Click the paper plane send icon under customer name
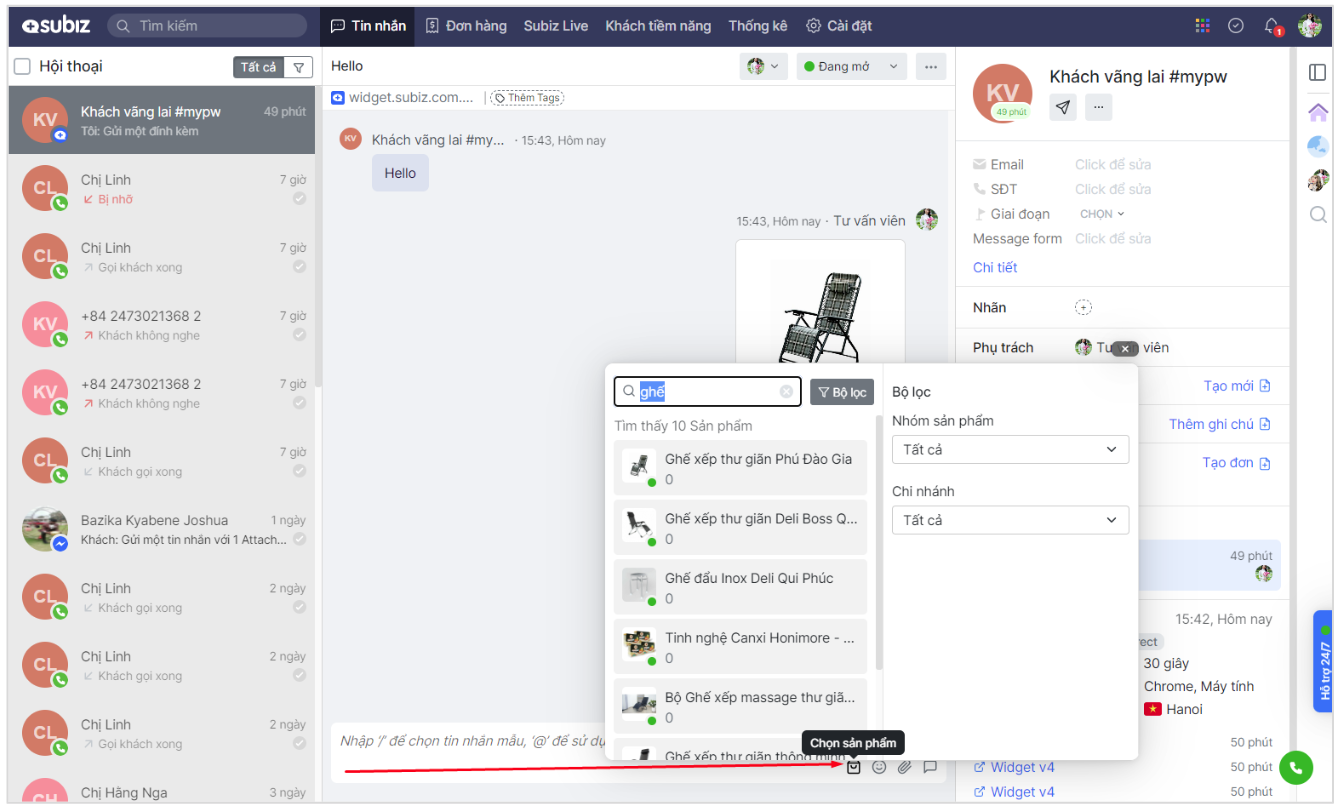 point(1063,107)
